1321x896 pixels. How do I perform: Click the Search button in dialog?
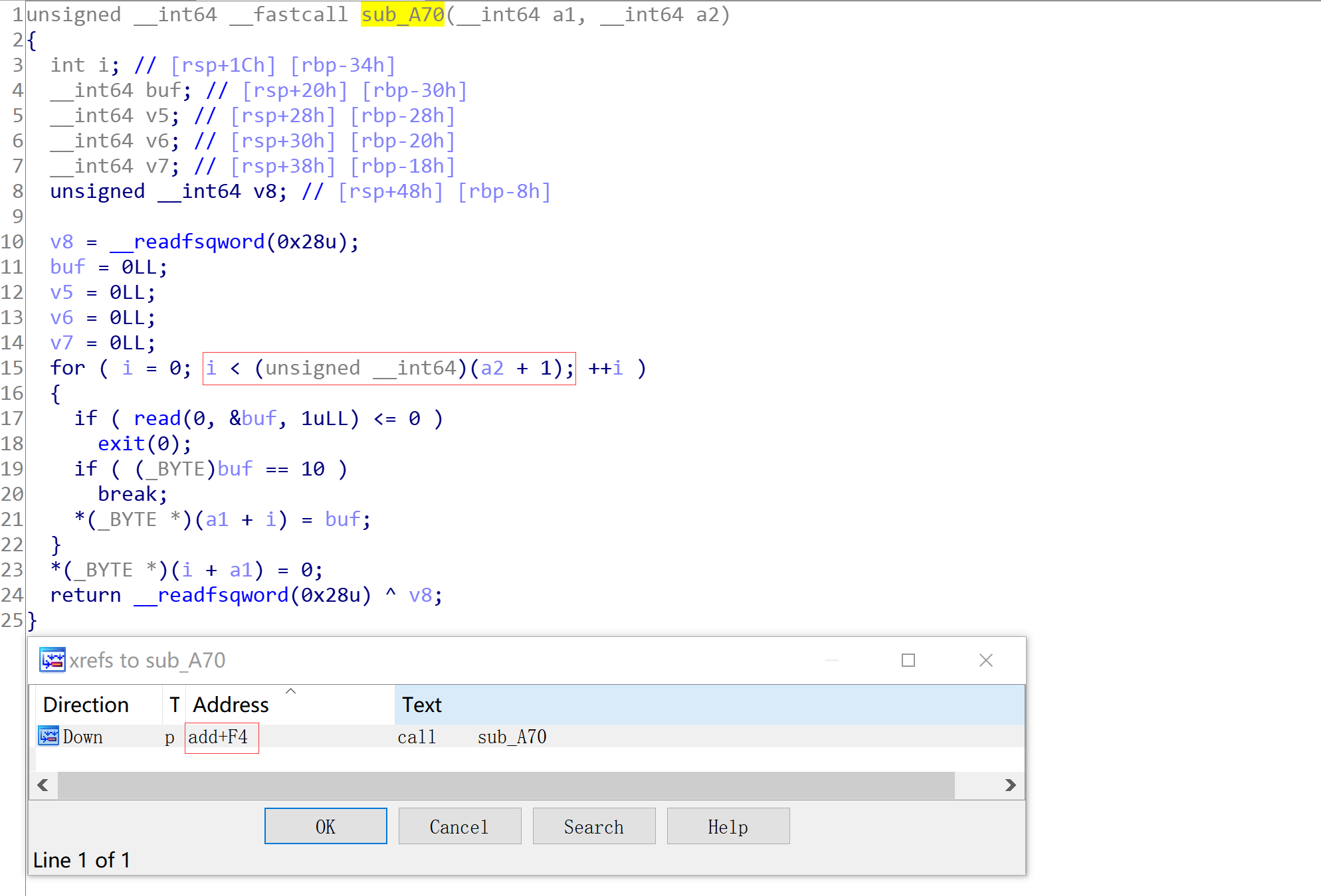coord(593,826)
